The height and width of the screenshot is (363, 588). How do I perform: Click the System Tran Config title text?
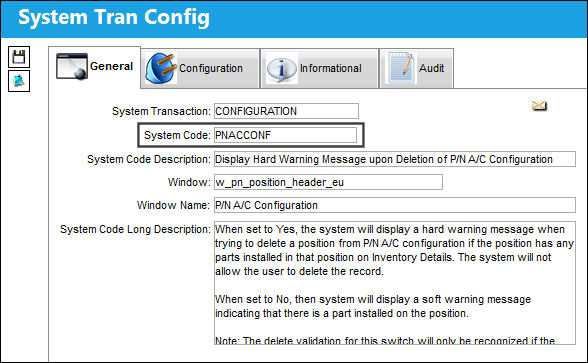point(114,17)
